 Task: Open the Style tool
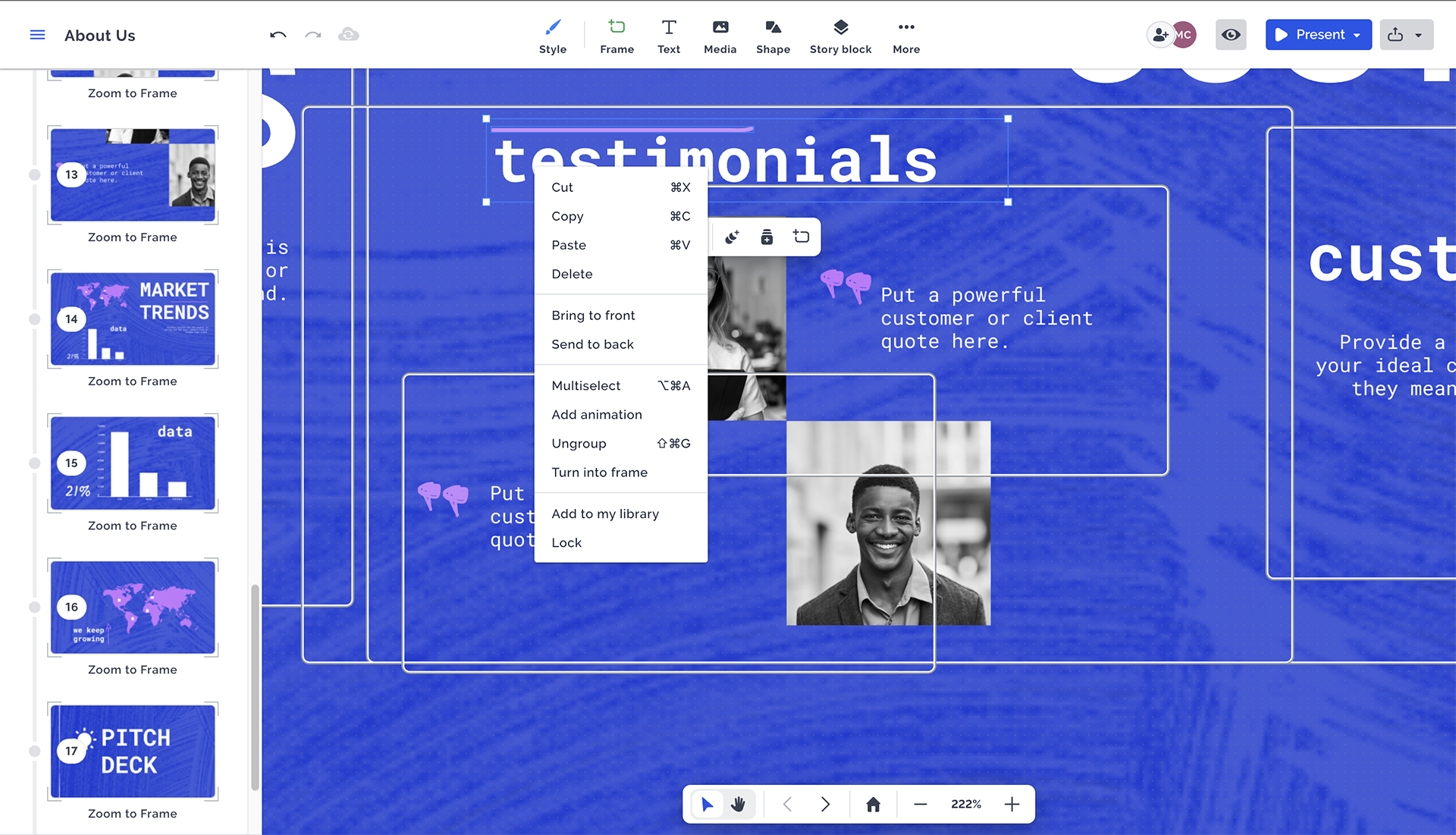pyautogui.click(x=552, y=36)
